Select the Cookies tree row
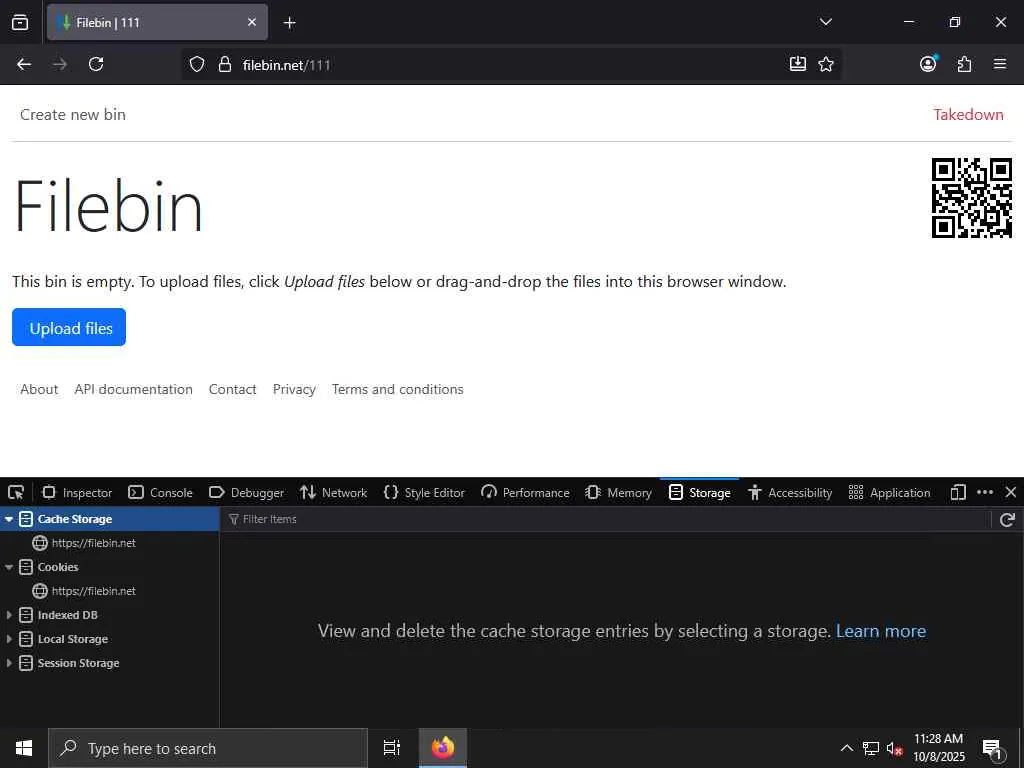This screenshot has width=1024, height=768. coord(110,567)
